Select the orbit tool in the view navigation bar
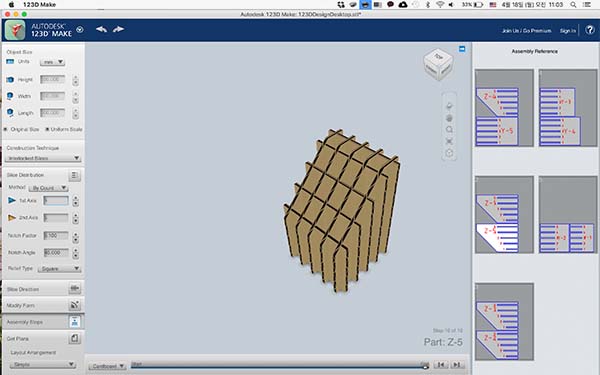600x375 pixels. coord(449,106)
